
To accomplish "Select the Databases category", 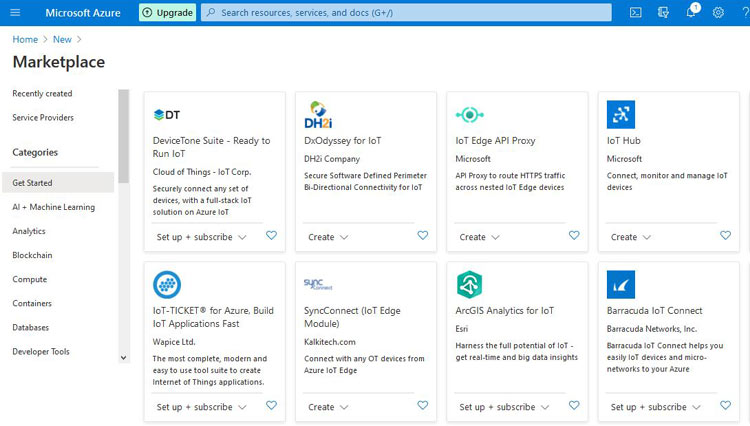I will 31,328.
